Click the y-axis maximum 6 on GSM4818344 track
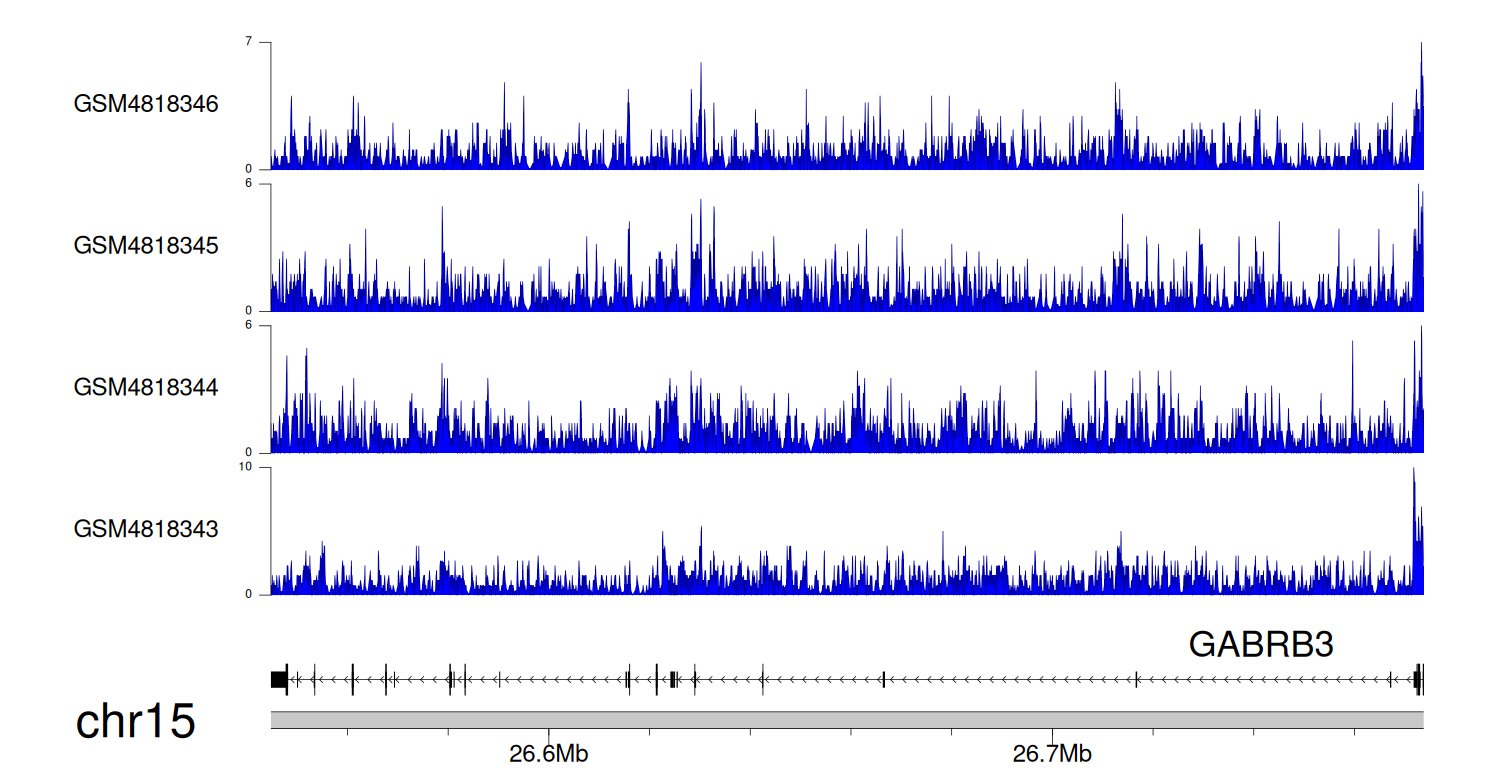 click(x=264, y=326)
